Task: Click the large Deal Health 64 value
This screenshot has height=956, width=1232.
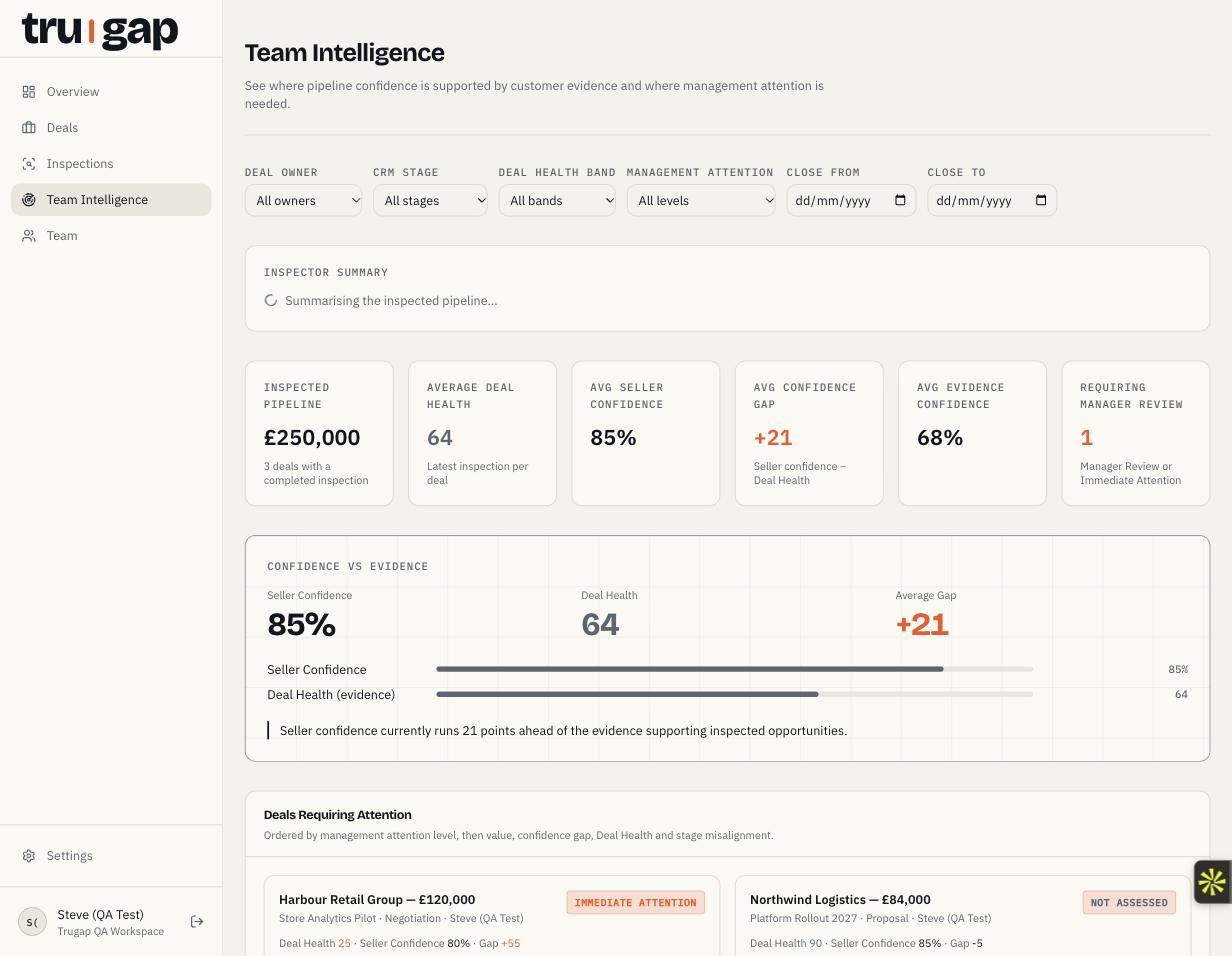Action: click(600, 624)
